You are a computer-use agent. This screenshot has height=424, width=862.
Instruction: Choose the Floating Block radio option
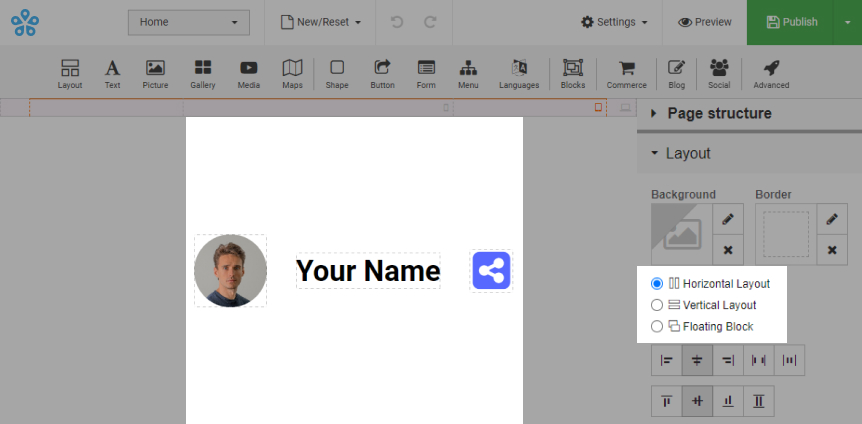pyautogui.click(x=657, y=326)
